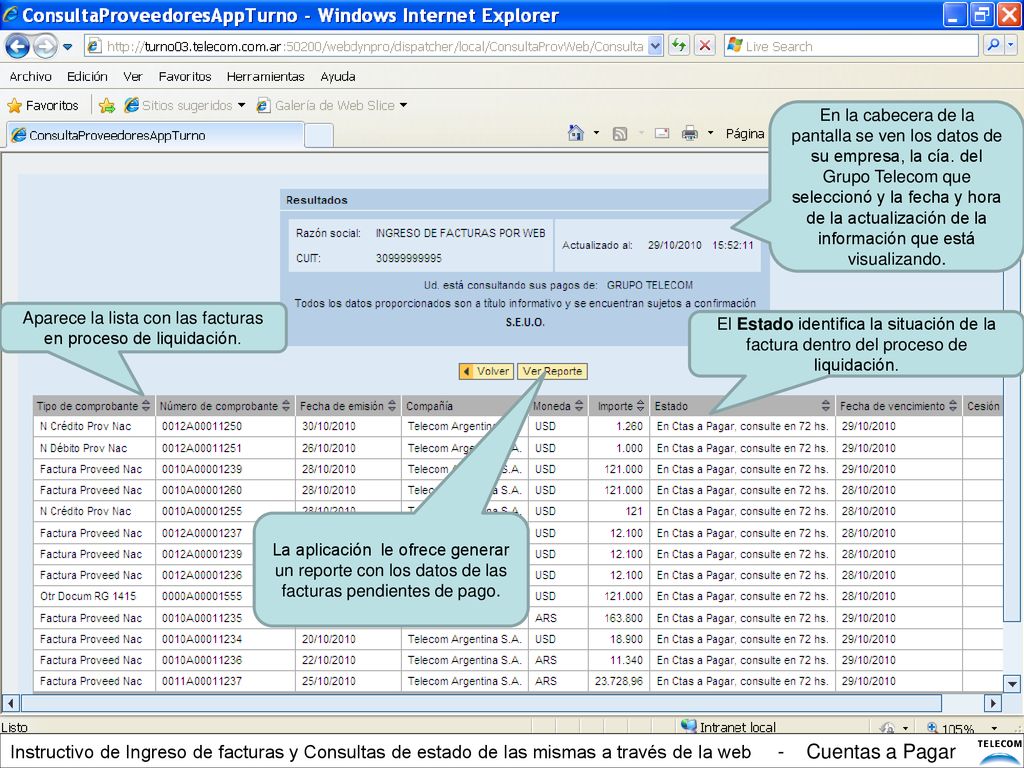Click the protected mode status icon
The width and height of the screenshot is (1024, 768).
pos(886,728)
